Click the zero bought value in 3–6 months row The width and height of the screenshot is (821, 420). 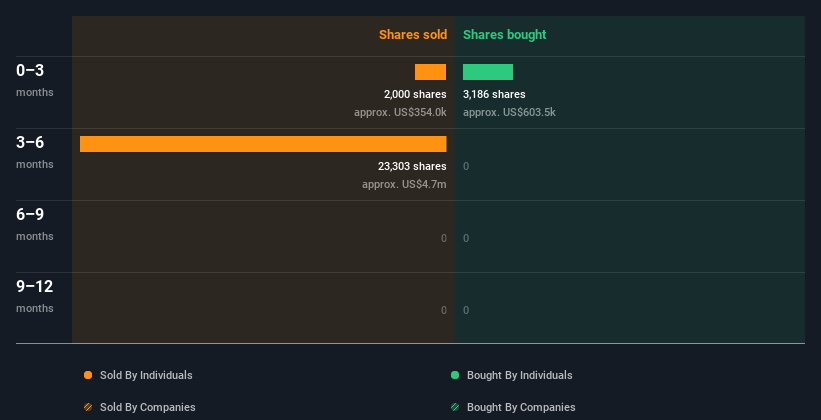[466, 167]
